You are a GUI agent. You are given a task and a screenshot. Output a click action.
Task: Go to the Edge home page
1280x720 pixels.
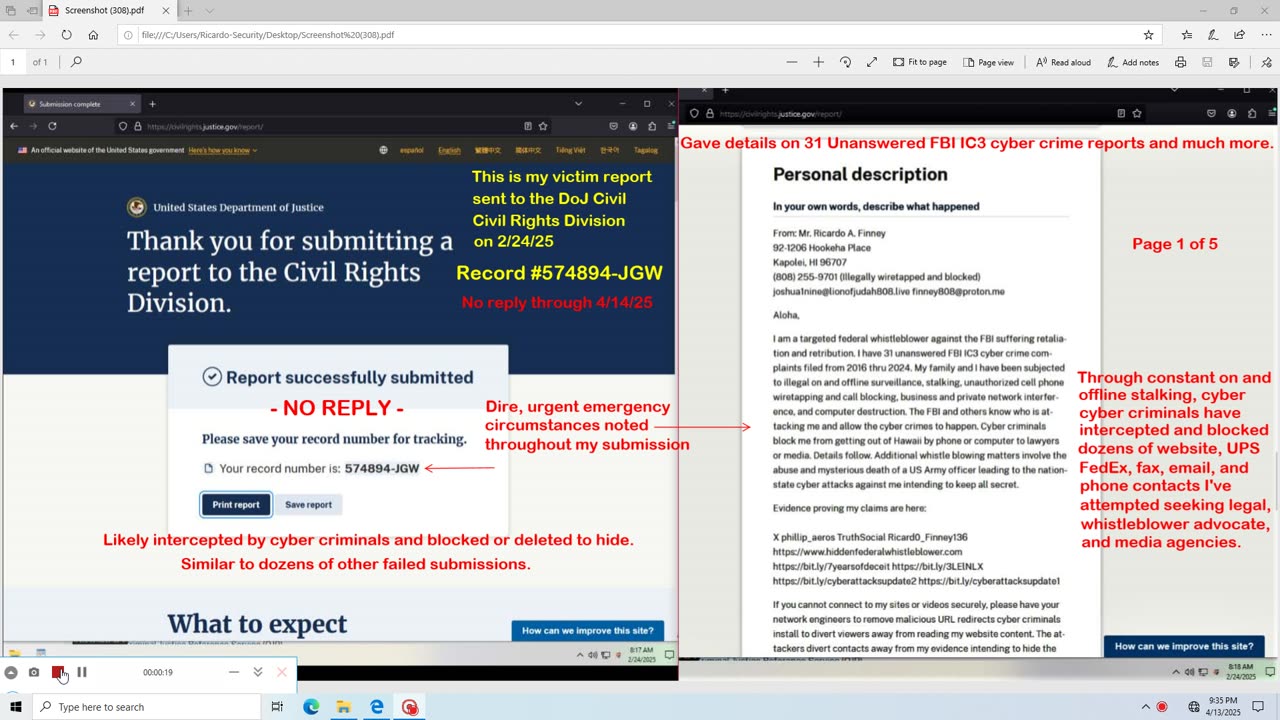[x=93, y=34]
